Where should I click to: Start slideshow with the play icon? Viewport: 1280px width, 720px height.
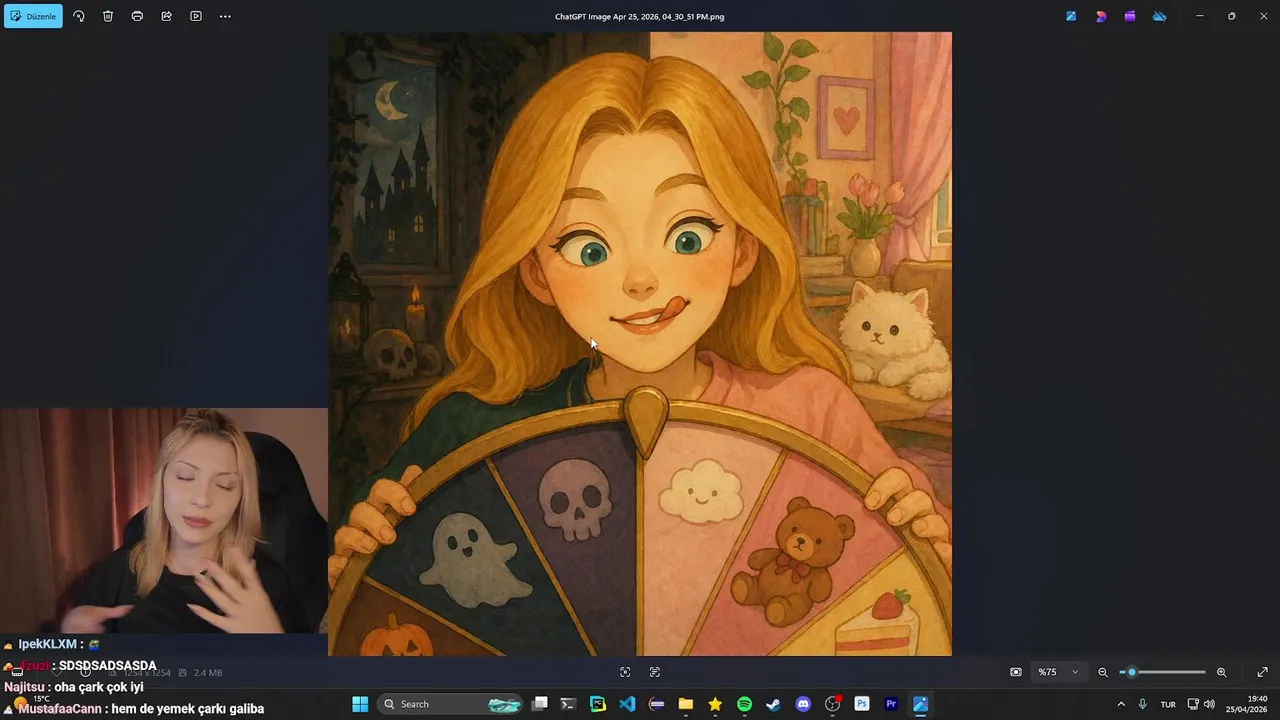(196, 16)
